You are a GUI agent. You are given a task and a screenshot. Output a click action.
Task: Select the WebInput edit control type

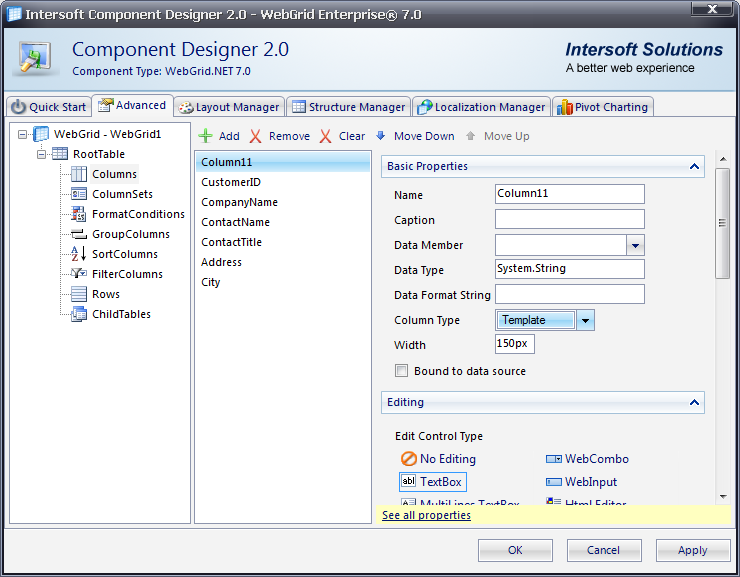pyautogui.click(x=554, y=482)
